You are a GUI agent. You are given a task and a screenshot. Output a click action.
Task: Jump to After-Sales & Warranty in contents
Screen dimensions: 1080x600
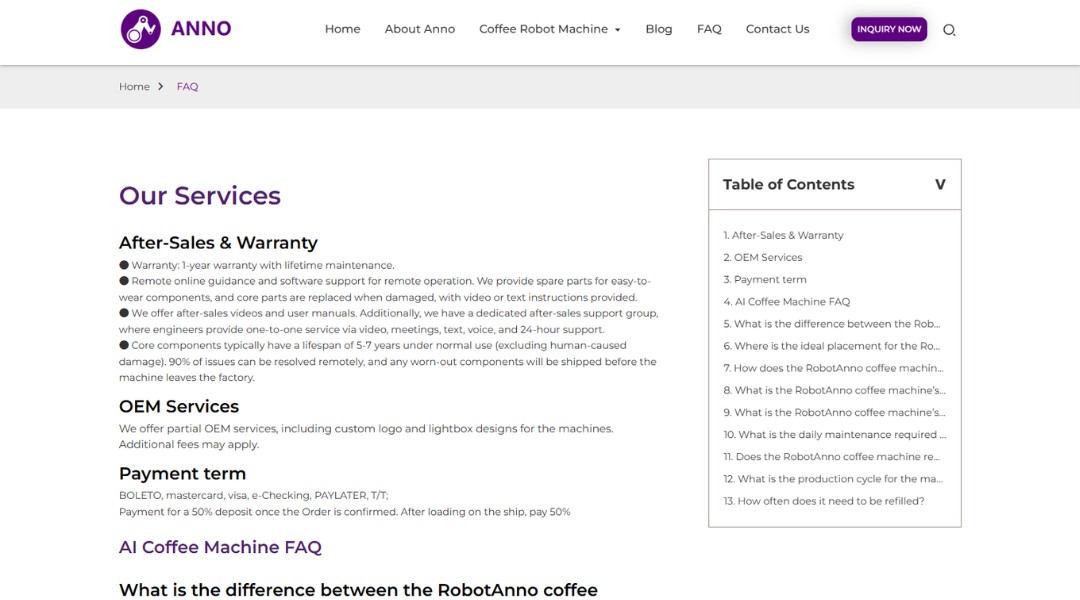[783, 235]
